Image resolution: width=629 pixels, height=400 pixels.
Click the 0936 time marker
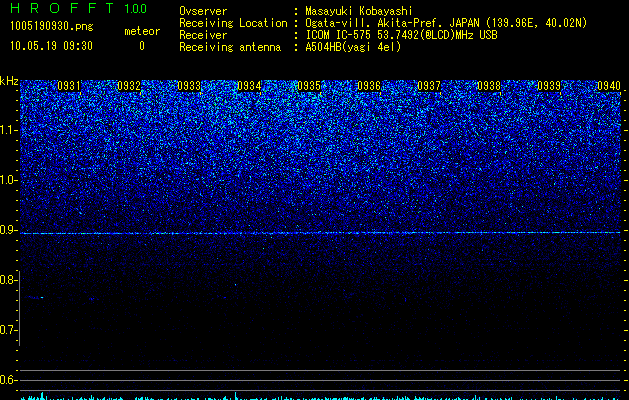tap(369, 86)
